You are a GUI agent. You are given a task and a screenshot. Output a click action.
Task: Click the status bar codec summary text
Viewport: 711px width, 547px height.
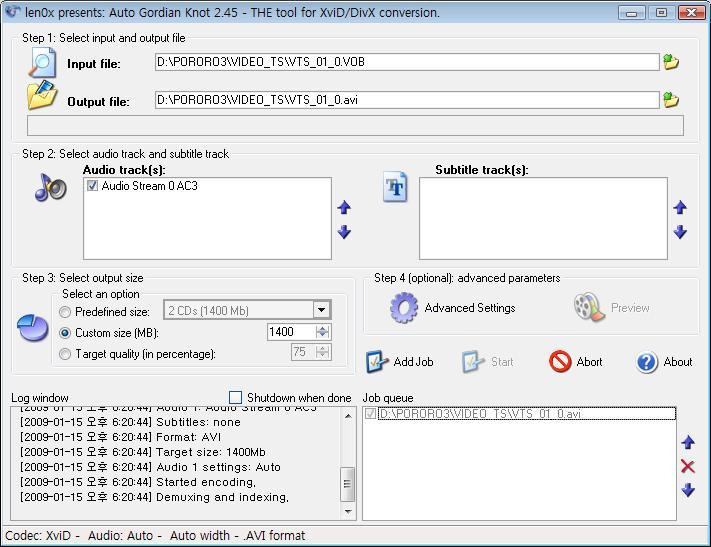point(155,536)
